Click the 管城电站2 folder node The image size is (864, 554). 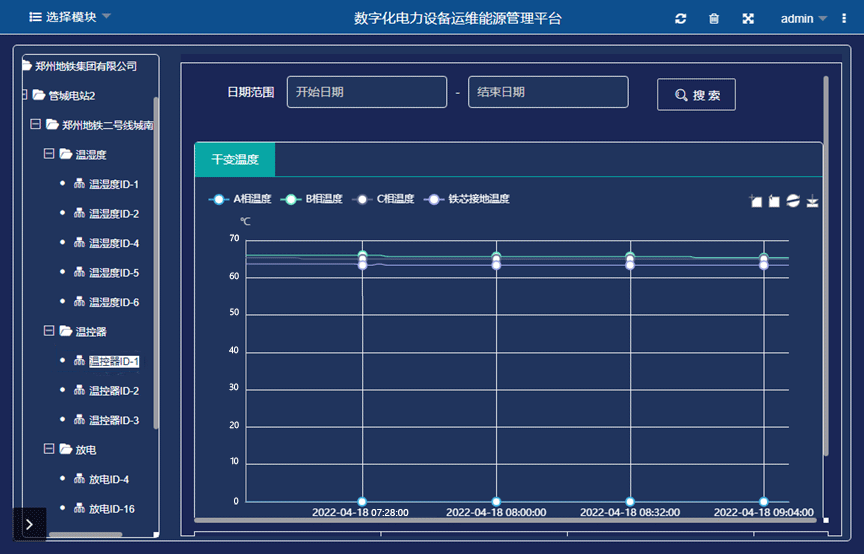(x=72, y=96)
